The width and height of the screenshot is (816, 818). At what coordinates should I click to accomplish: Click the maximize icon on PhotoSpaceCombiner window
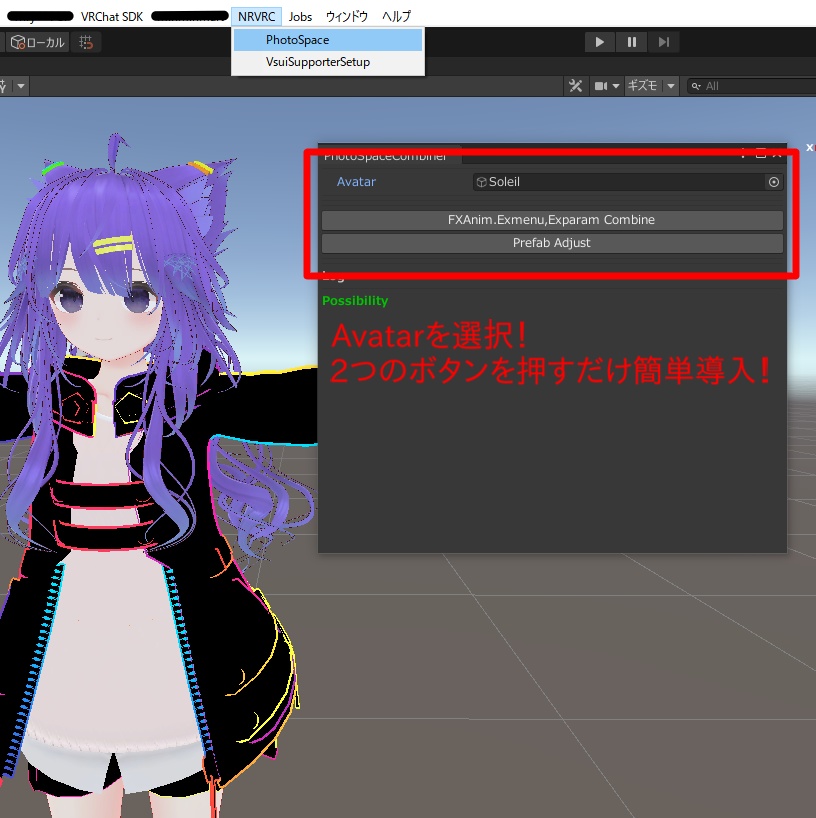click(x=761, y=155)
